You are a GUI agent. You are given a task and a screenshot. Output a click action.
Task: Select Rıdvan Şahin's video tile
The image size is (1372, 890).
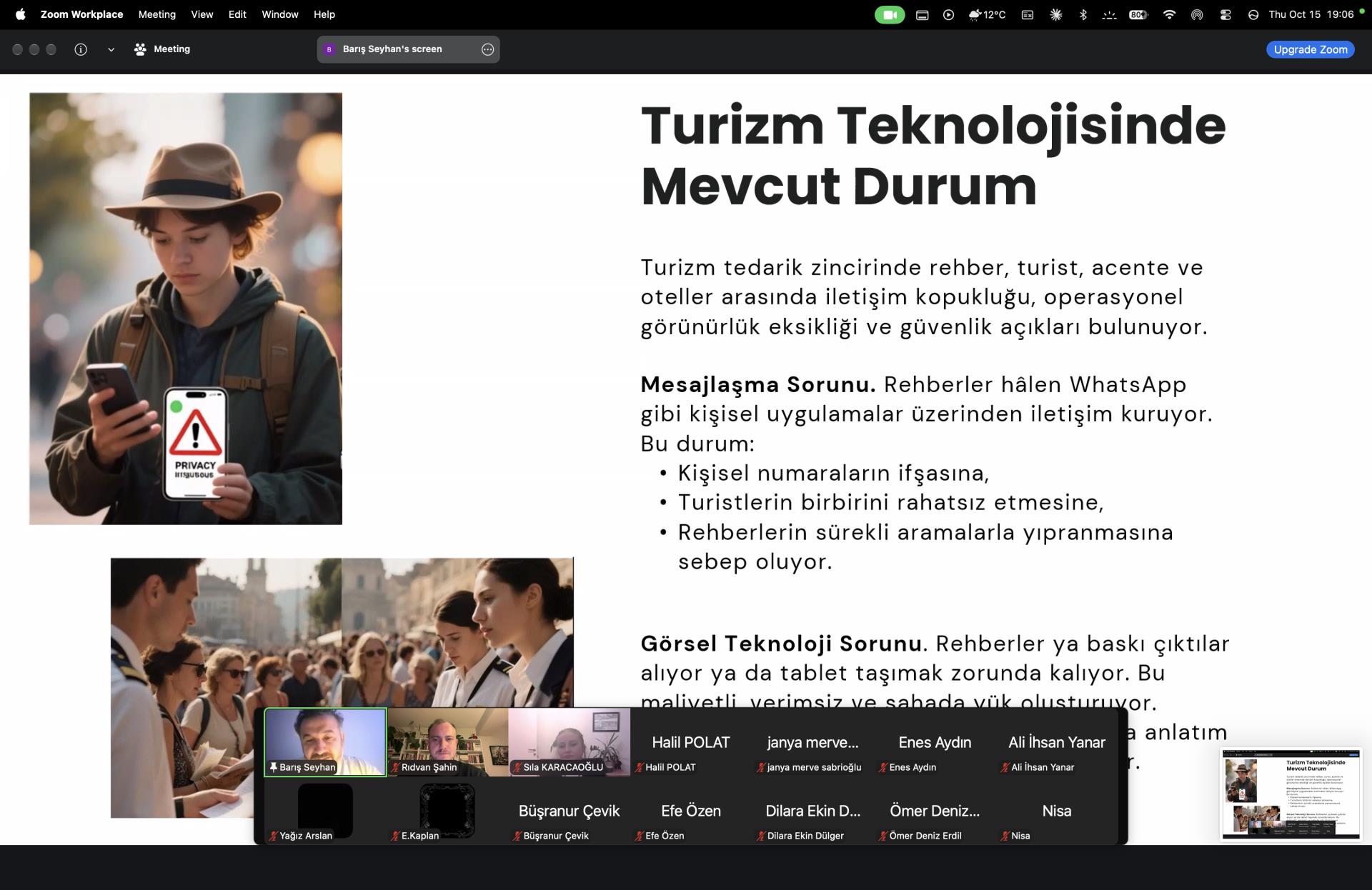(x=447, y=742)
